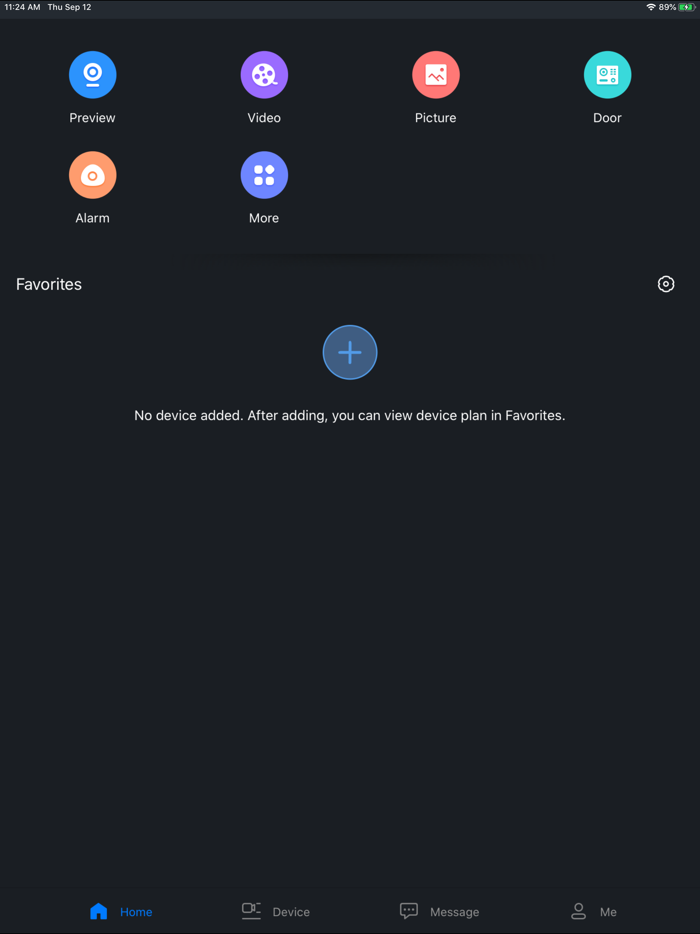Tap the 11:24 AM clock
The width and height of the screenshot is (700, 934).
tap(23, 7)
